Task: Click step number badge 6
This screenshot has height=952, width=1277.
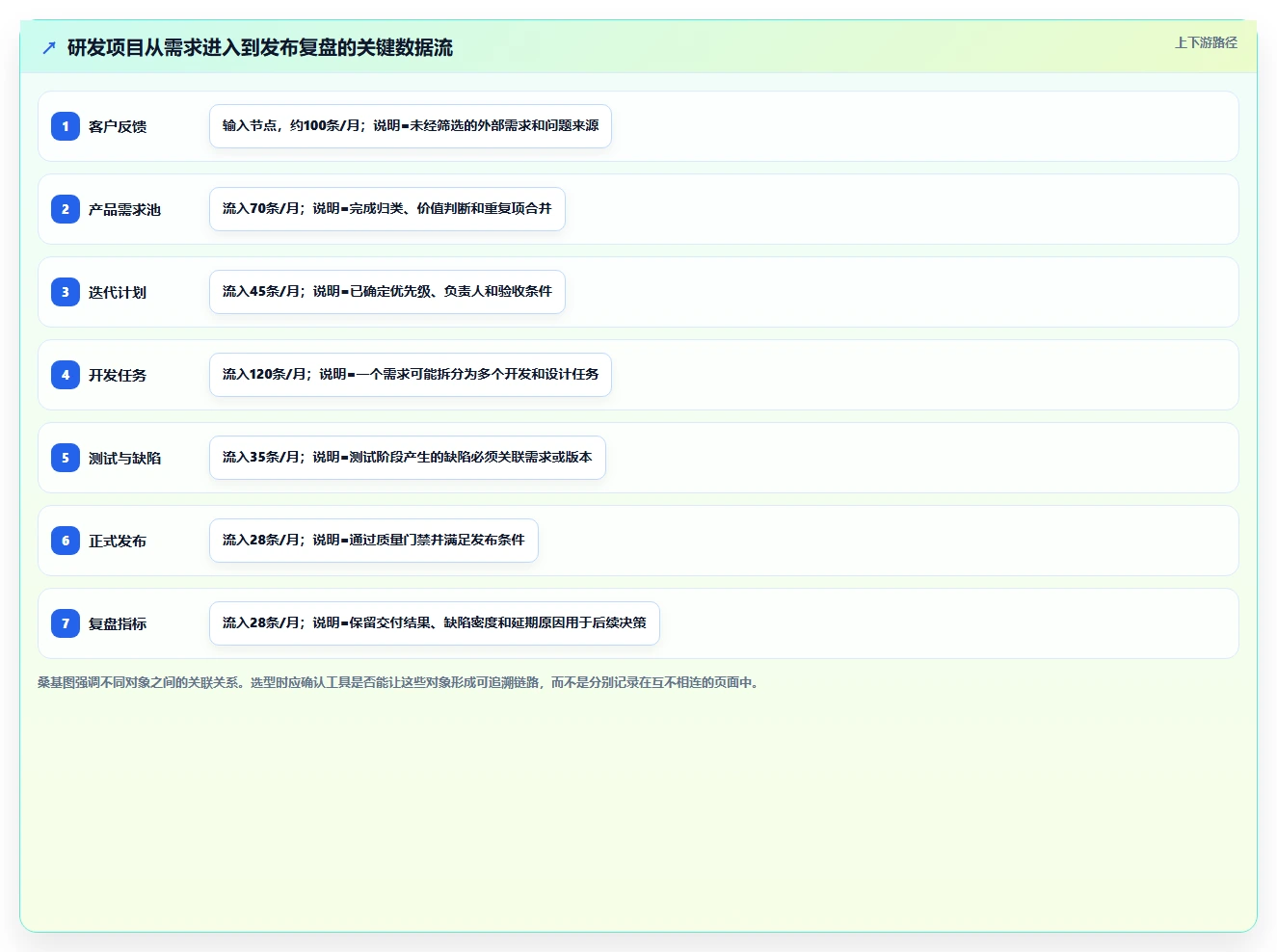Action: 66,541
